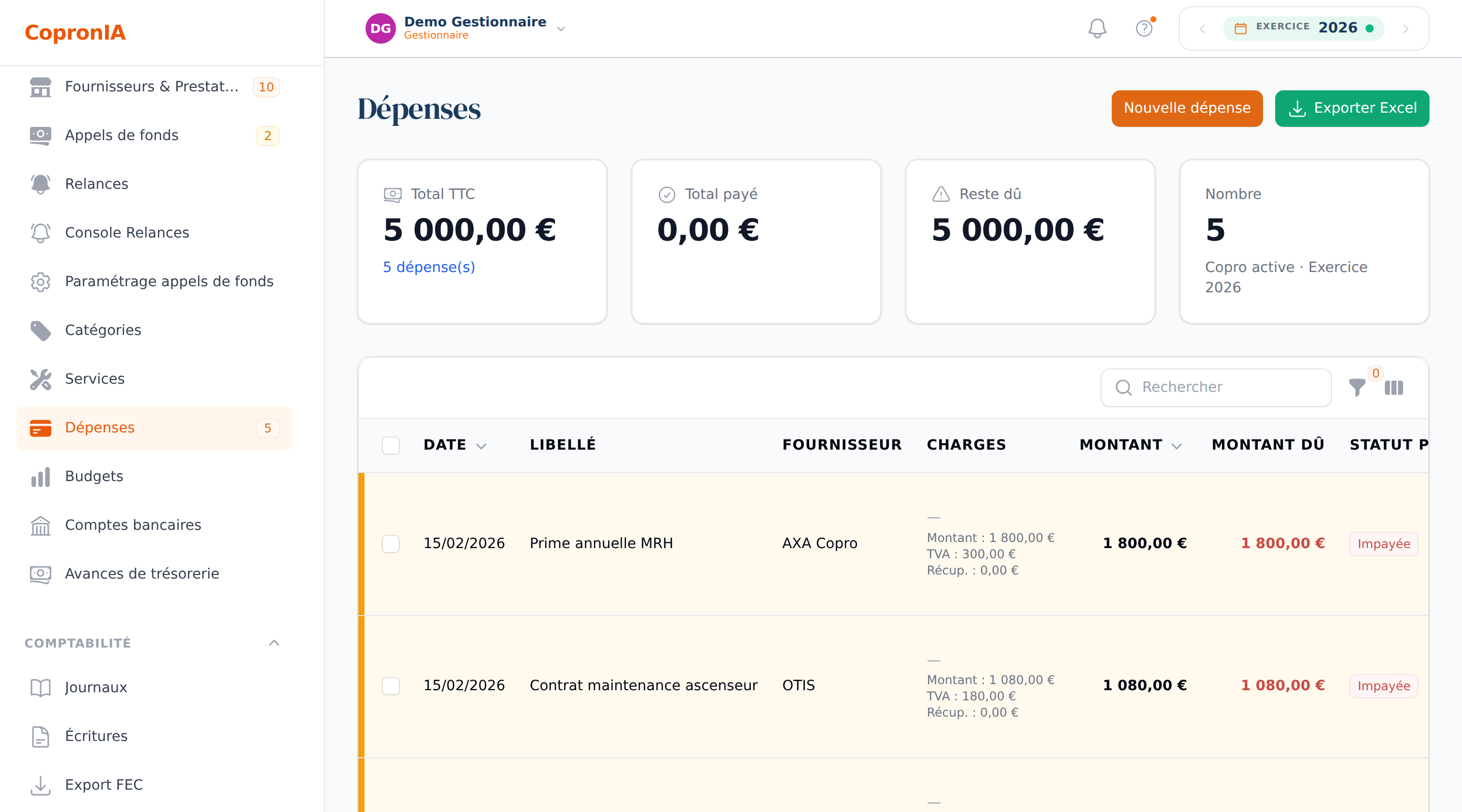
Task: Click the calendar icon beside Exercice
Action: tap(1241, 28)
